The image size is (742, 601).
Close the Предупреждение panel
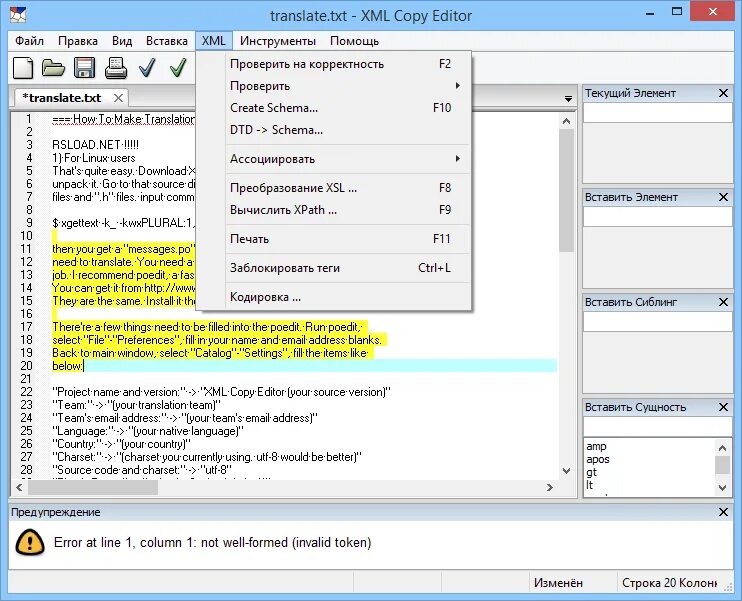(723, 512)
